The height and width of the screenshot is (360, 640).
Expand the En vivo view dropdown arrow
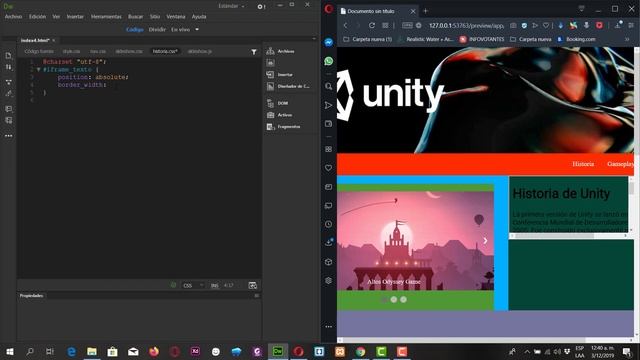pyautogui.click(x=197, y=29)
